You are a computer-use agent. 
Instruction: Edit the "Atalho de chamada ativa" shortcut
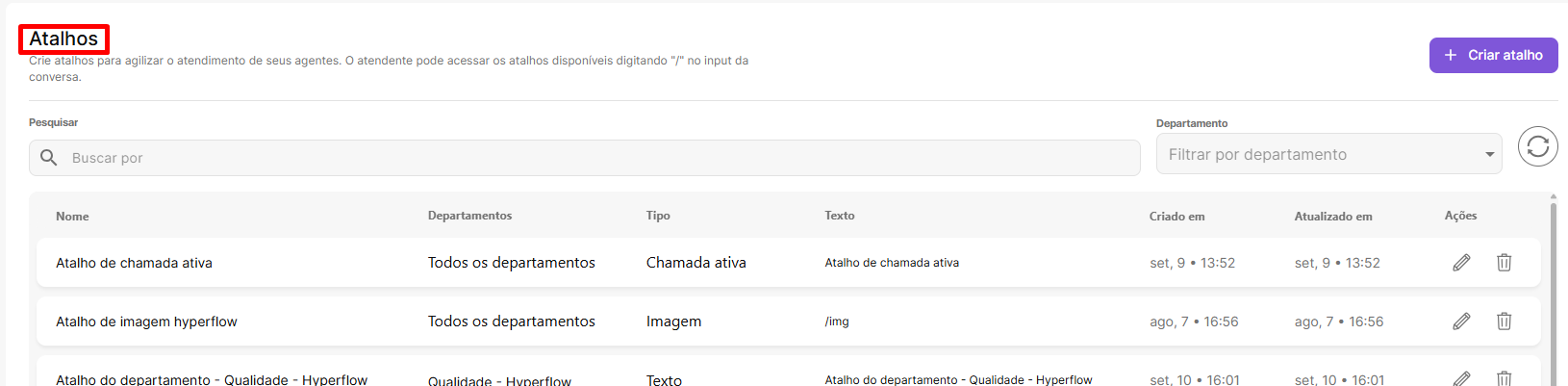pyautogui.click(x=1461, y=263)
